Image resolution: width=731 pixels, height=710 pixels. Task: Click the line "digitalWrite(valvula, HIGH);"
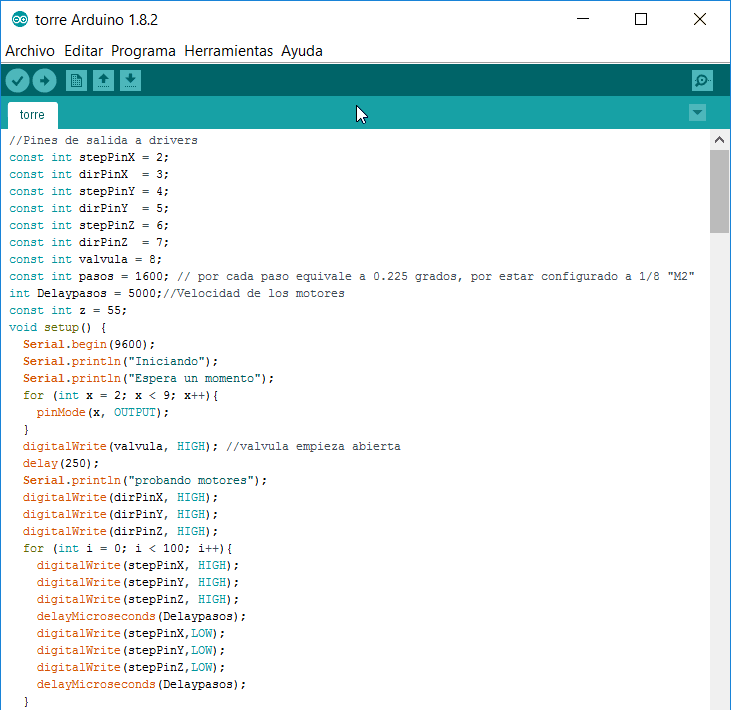[120, 446]
